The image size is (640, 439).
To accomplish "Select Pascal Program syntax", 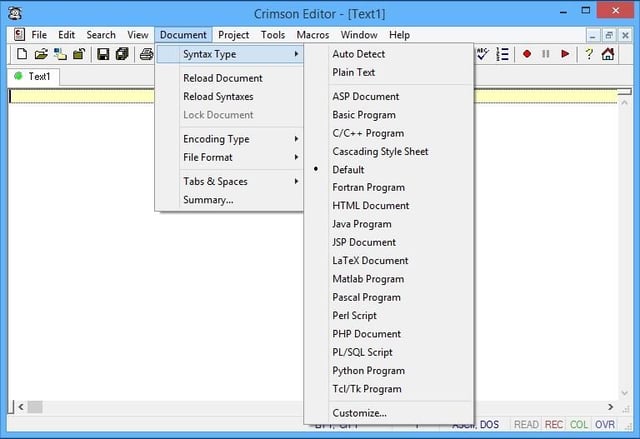I will point(389,297).
